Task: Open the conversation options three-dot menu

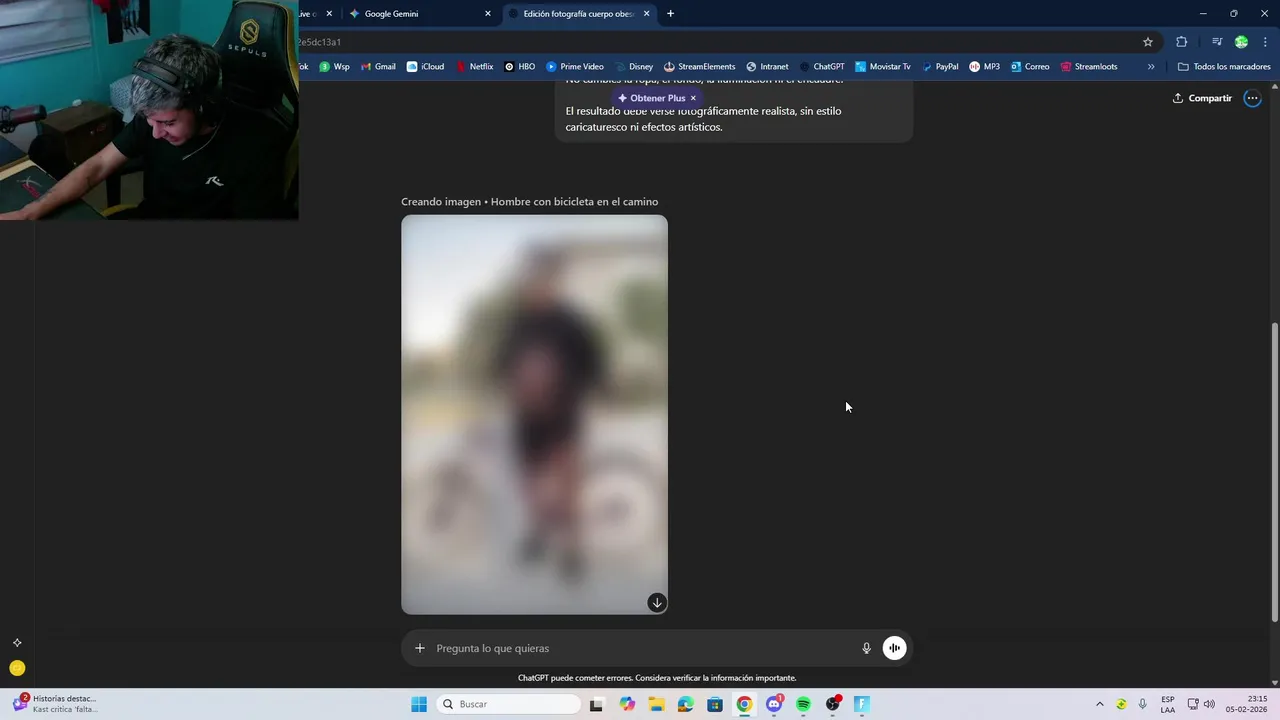Action: 1252,98
